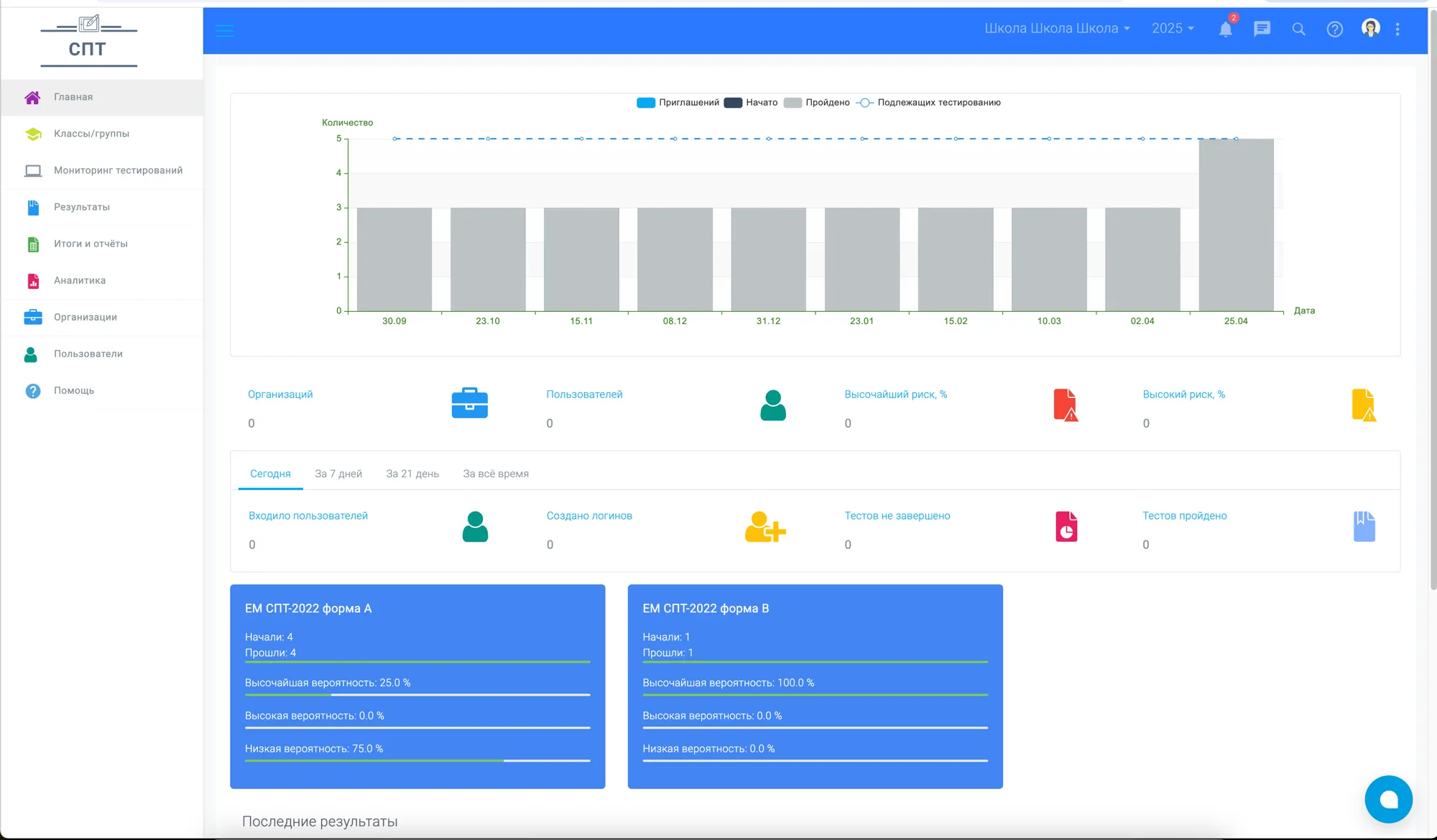
Task: Open Пользователи menu item
Action: [x=102, y=354]
